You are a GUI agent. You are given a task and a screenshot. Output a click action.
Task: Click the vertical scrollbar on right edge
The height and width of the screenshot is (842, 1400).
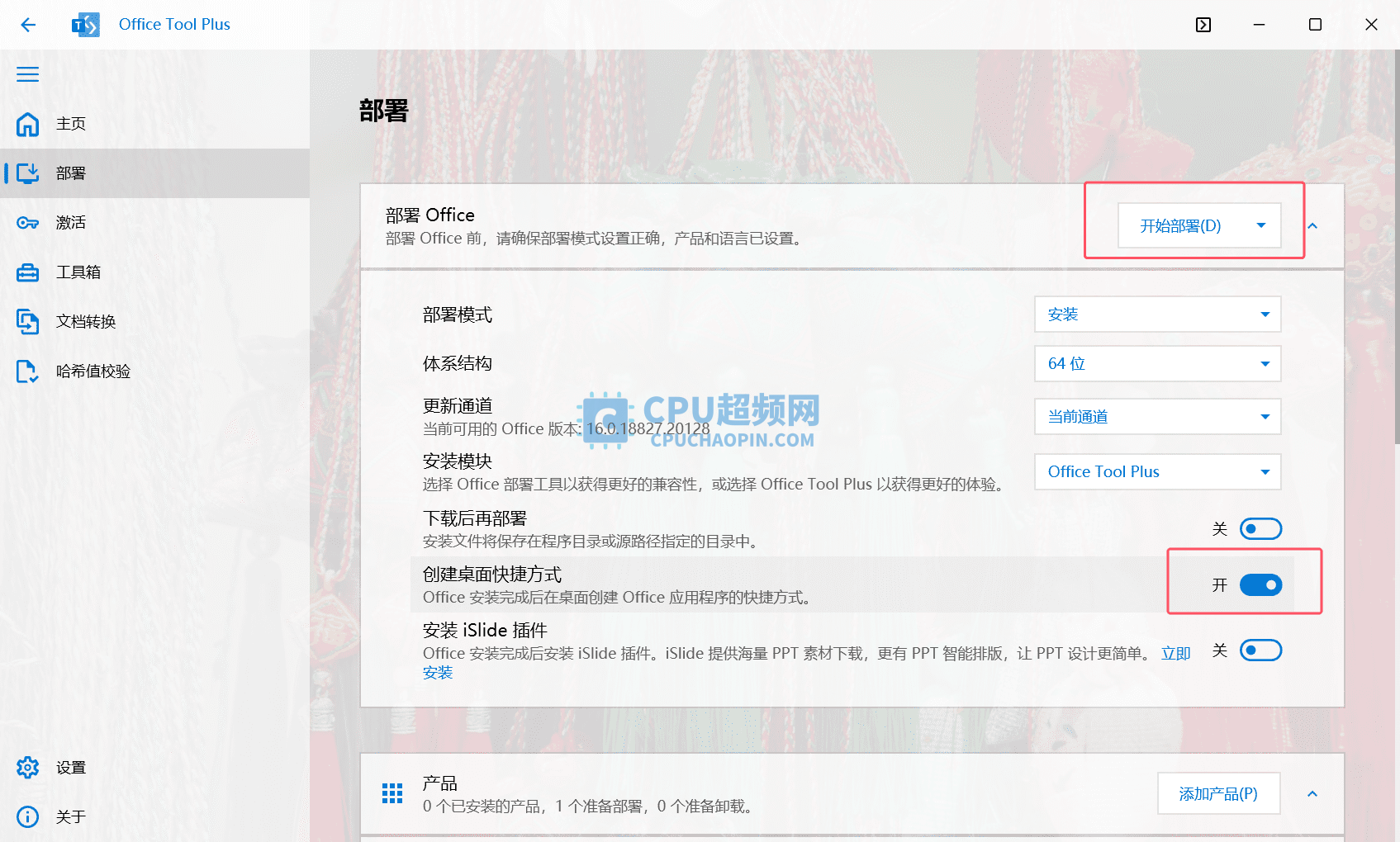point(1396,248)
